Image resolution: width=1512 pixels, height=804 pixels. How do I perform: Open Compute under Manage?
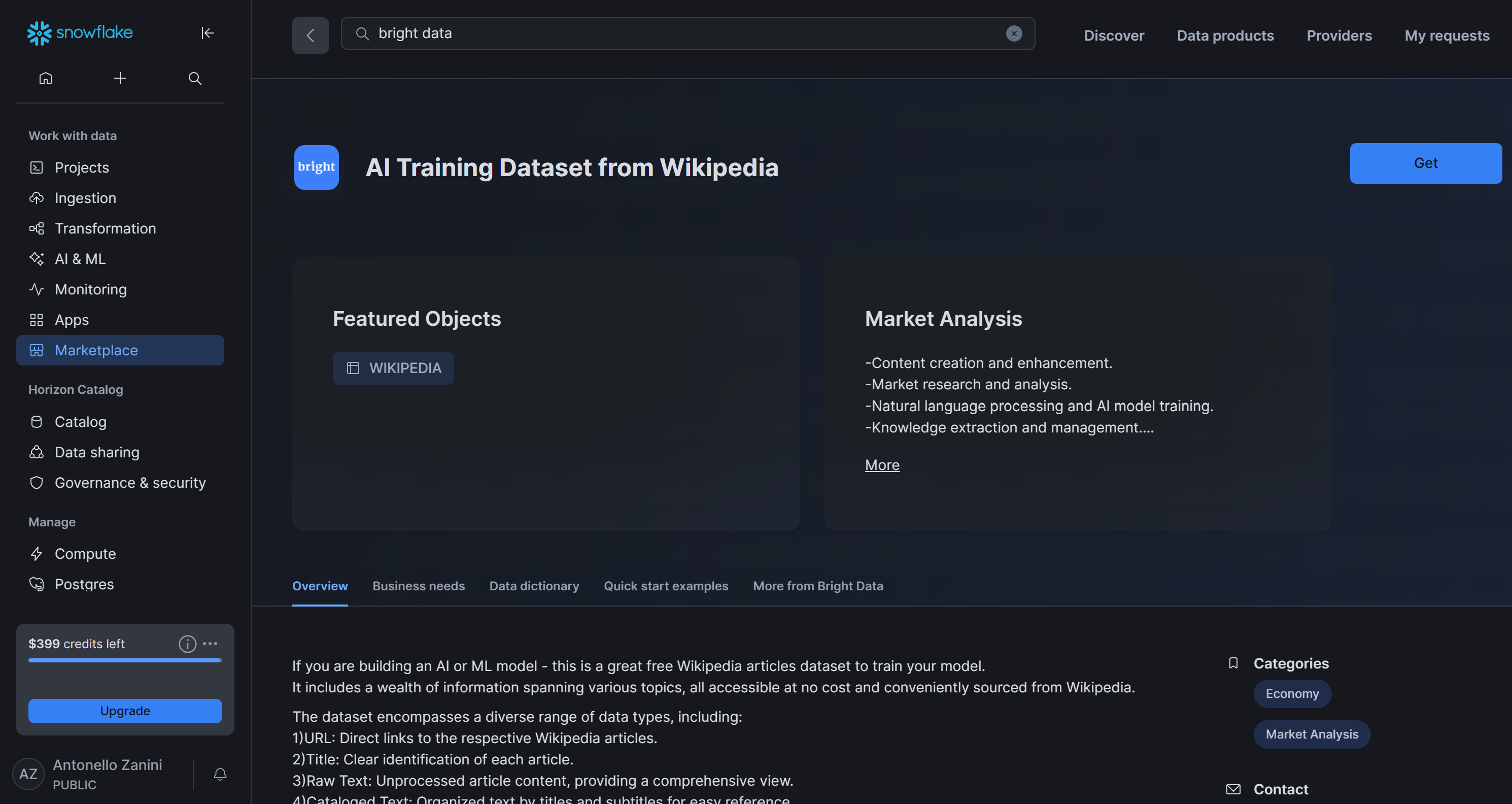[120, 554]
